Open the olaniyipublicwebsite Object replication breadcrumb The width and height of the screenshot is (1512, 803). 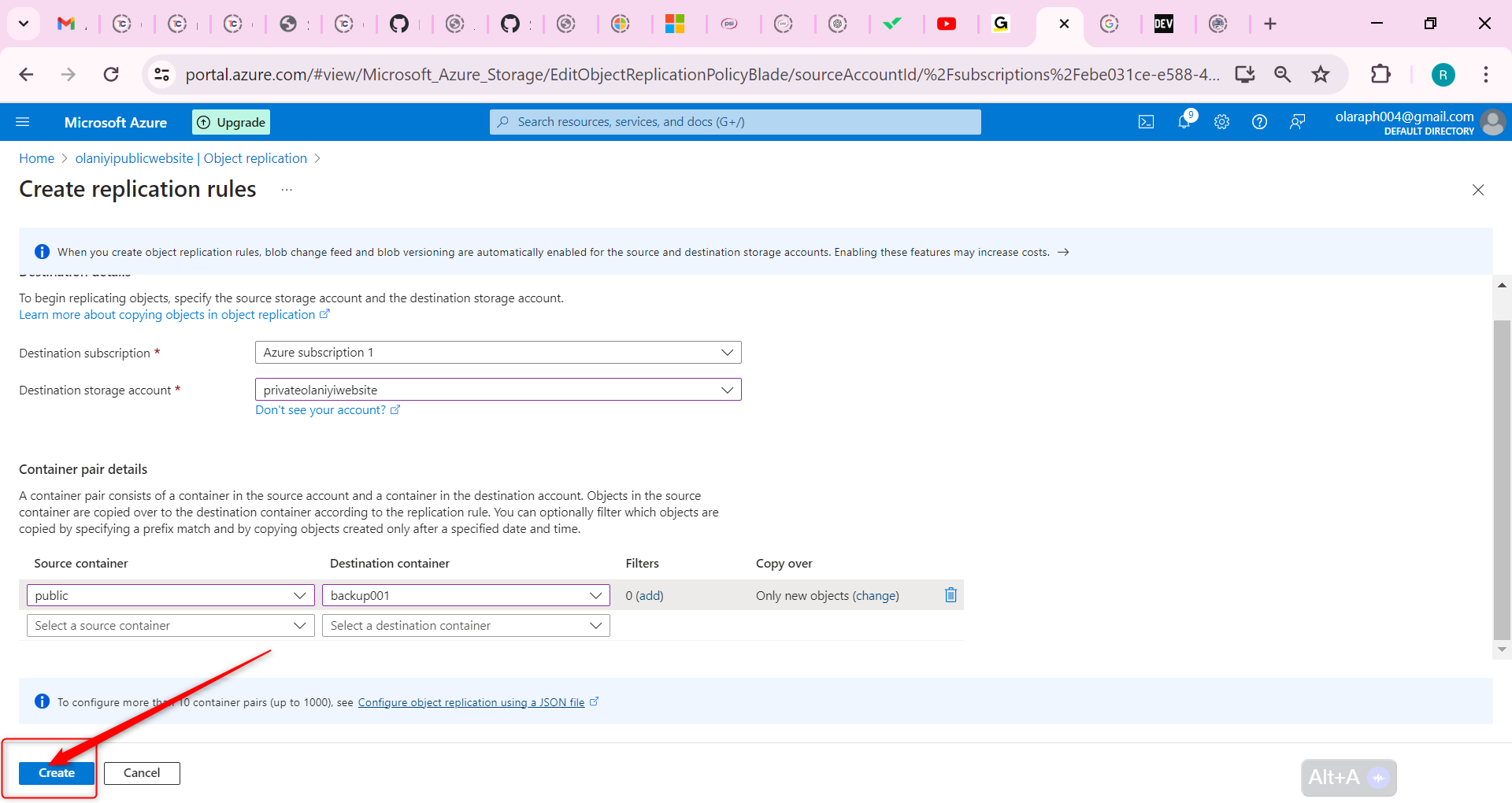pos(191,158)
